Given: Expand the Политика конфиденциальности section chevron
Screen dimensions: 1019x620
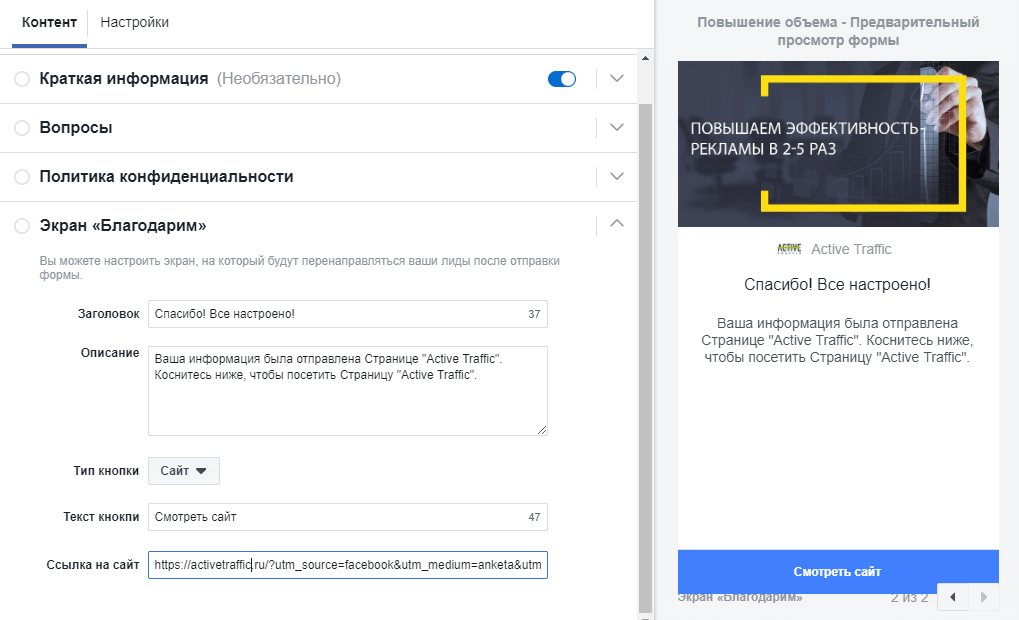Looking at the screenshot, I should 617,177.
